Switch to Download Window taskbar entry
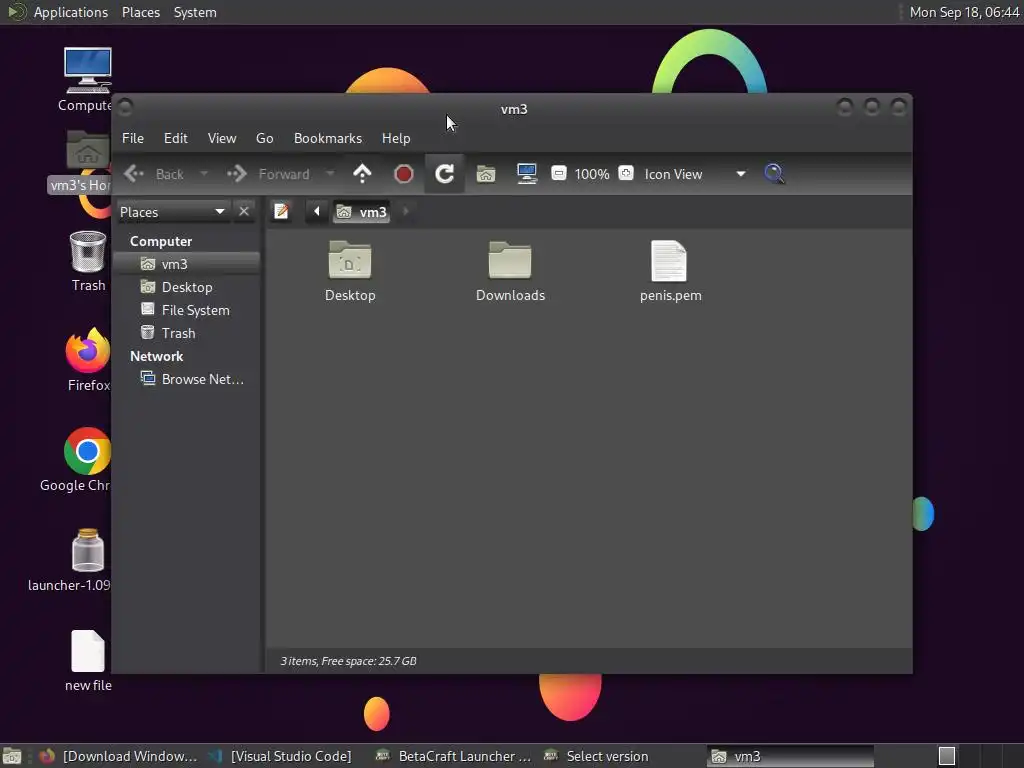Screen dimensions: 1024x768 coord(118,756)
